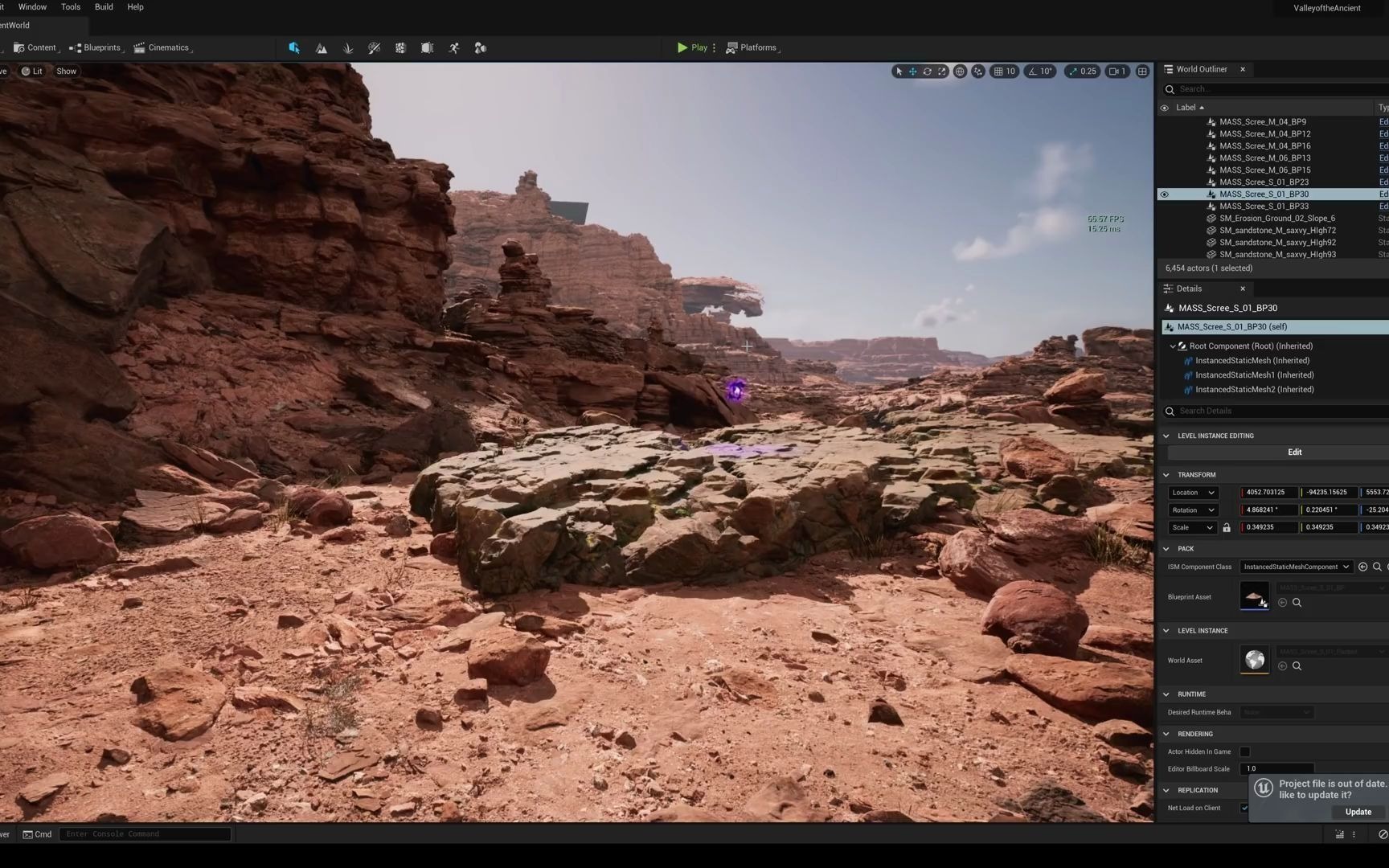Toggle the Scale lock icon
This screenshot has width=1389, height=868.
tap(1227, 528)
